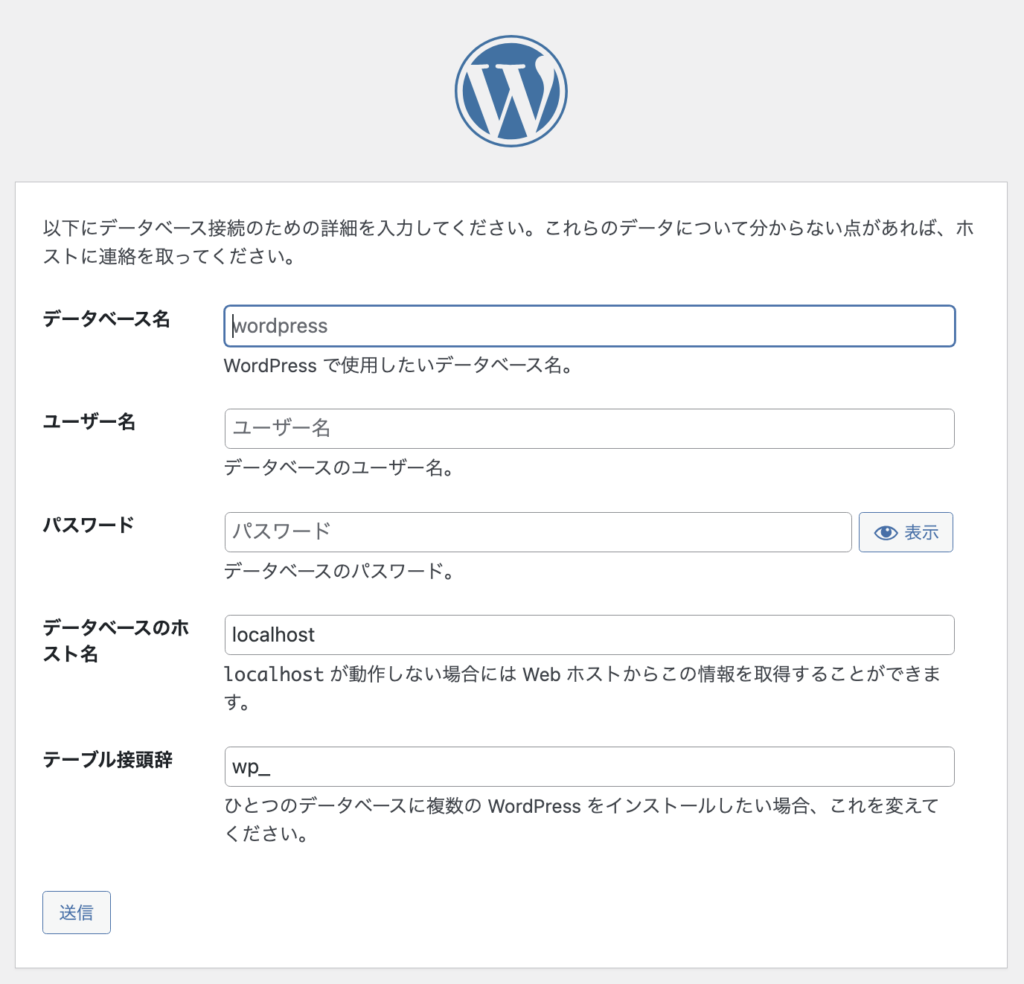Click the eye icon beside password field

886,533
